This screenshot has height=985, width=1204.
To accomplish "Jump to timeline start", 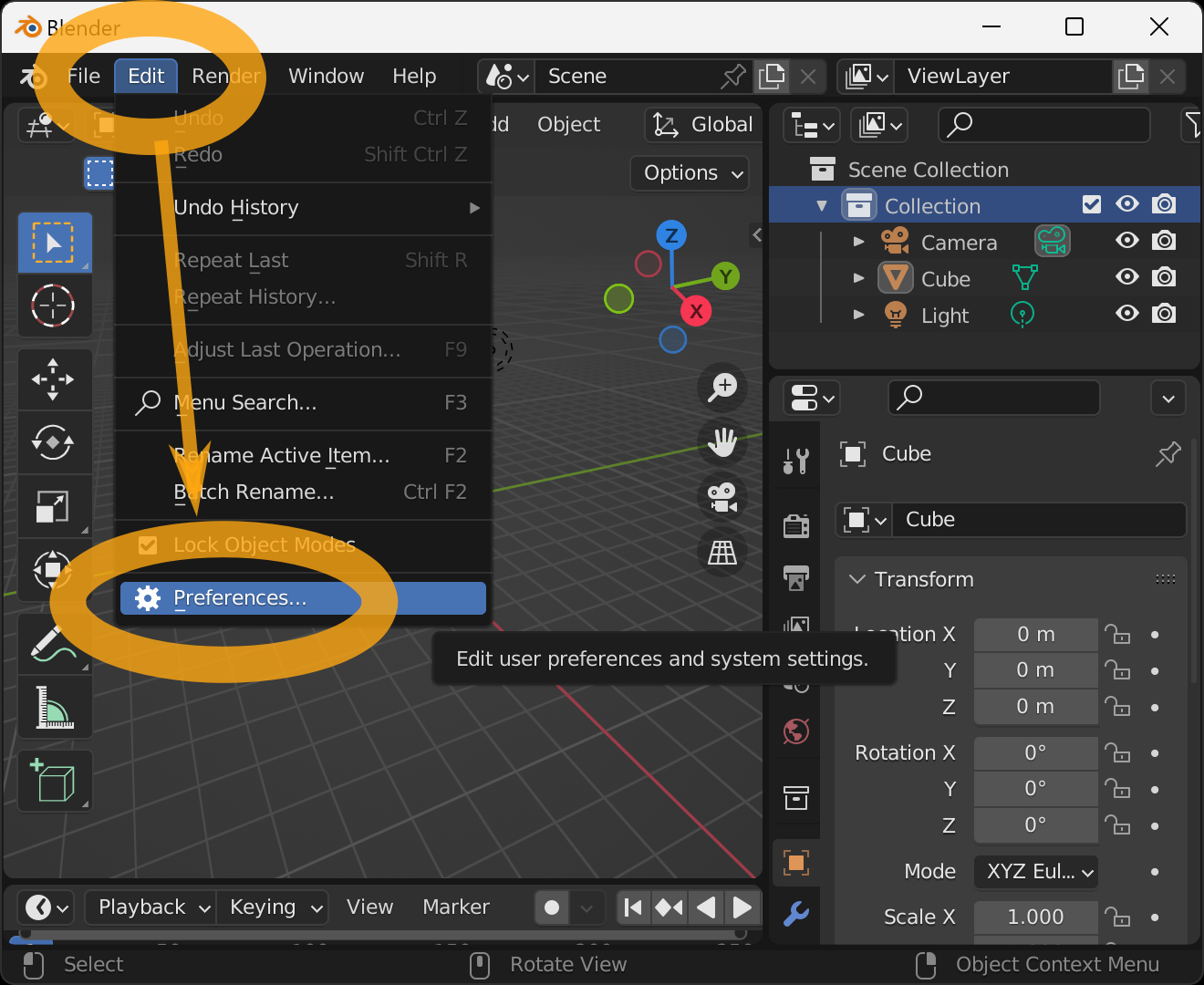I will point(633,907).
